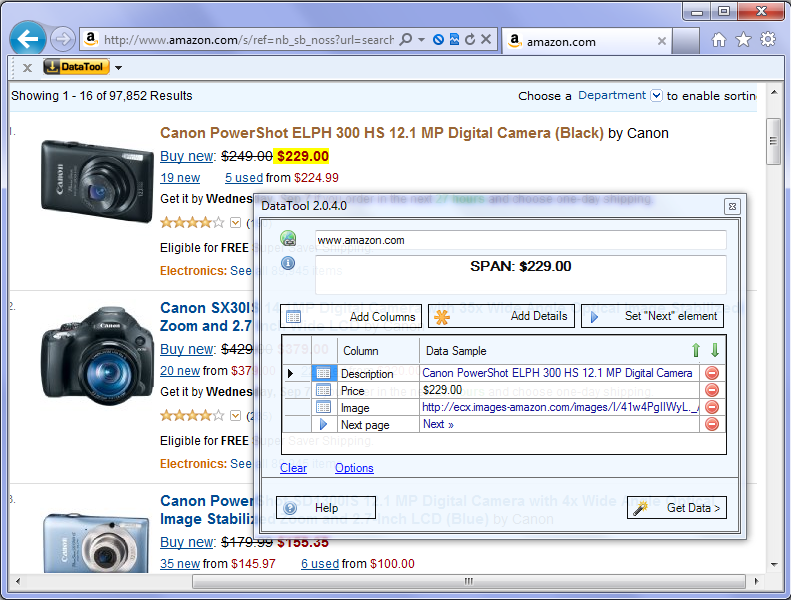This screenshot has height=600, width=791.
Task: Open the 35 new offers link
Action: 180,564
